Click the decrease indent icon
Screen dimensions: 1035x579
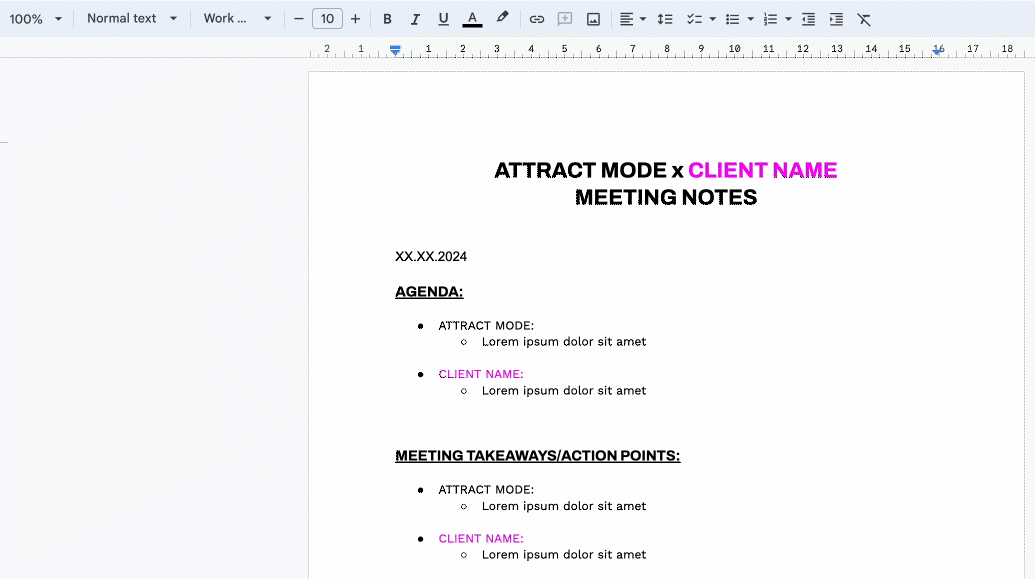(x=808, y=19)
